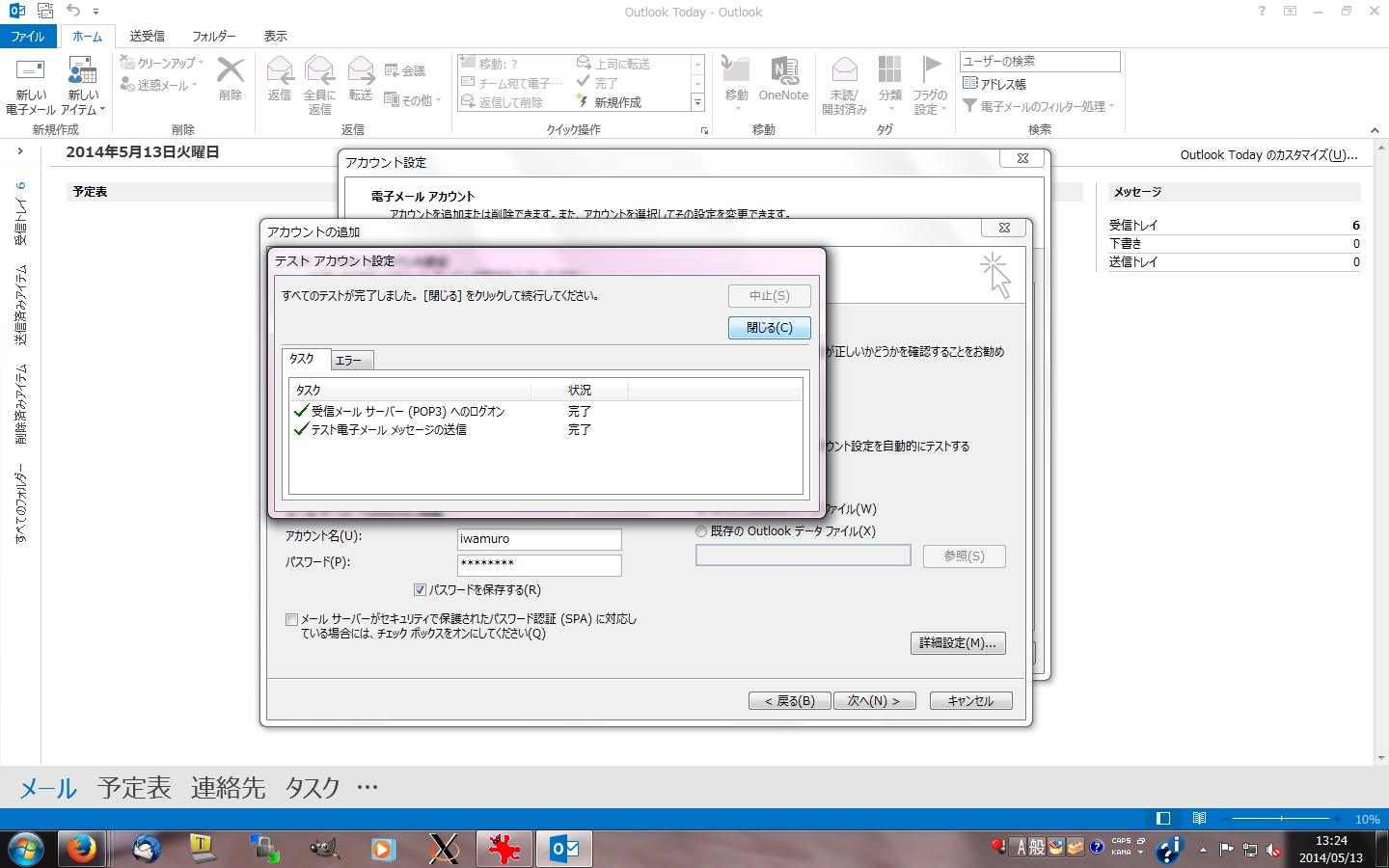Open the navigation options ellipsis
The height and width of the screenshot is (868, 1389).
click(367, 787)
